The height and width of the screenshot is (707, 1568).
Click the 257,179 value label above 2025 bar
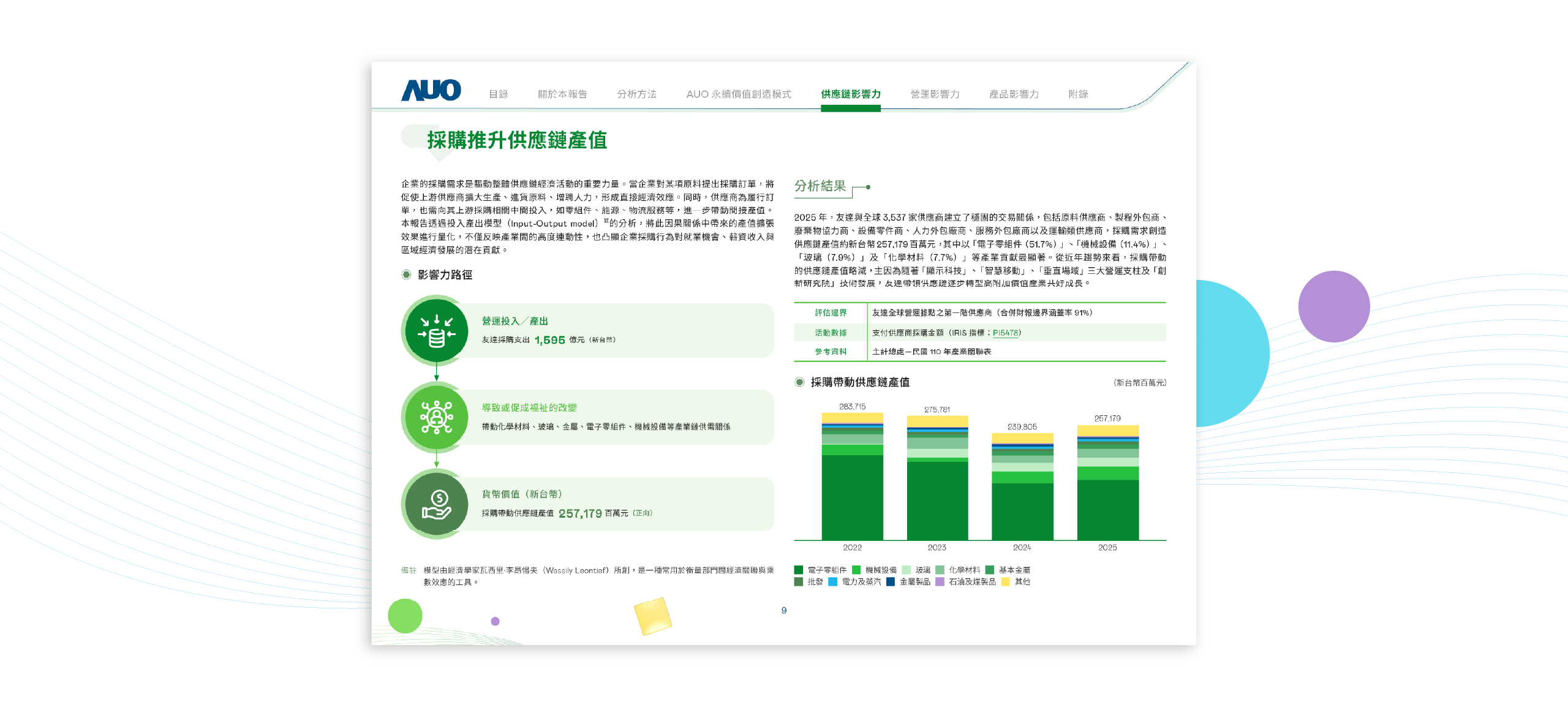1107,419
